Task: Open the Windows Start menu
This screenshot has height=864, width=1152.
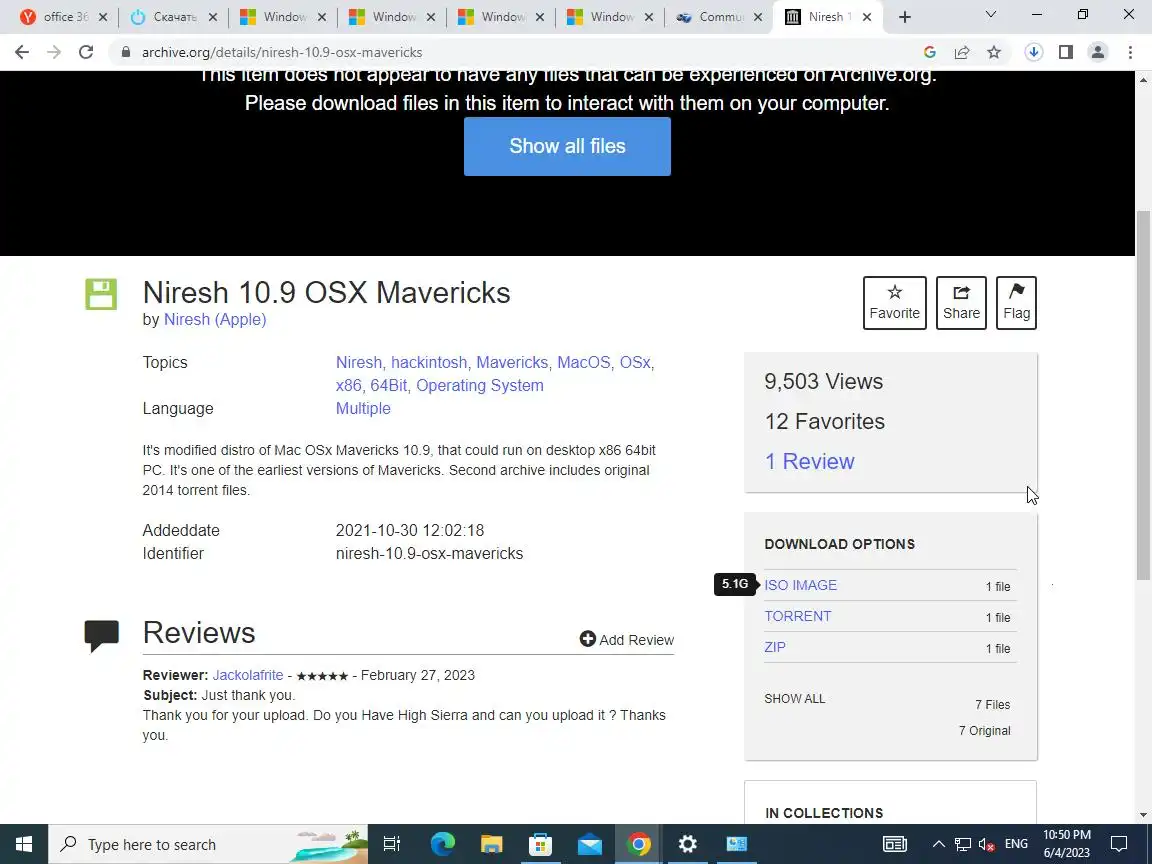Action: tap(24, 844)
